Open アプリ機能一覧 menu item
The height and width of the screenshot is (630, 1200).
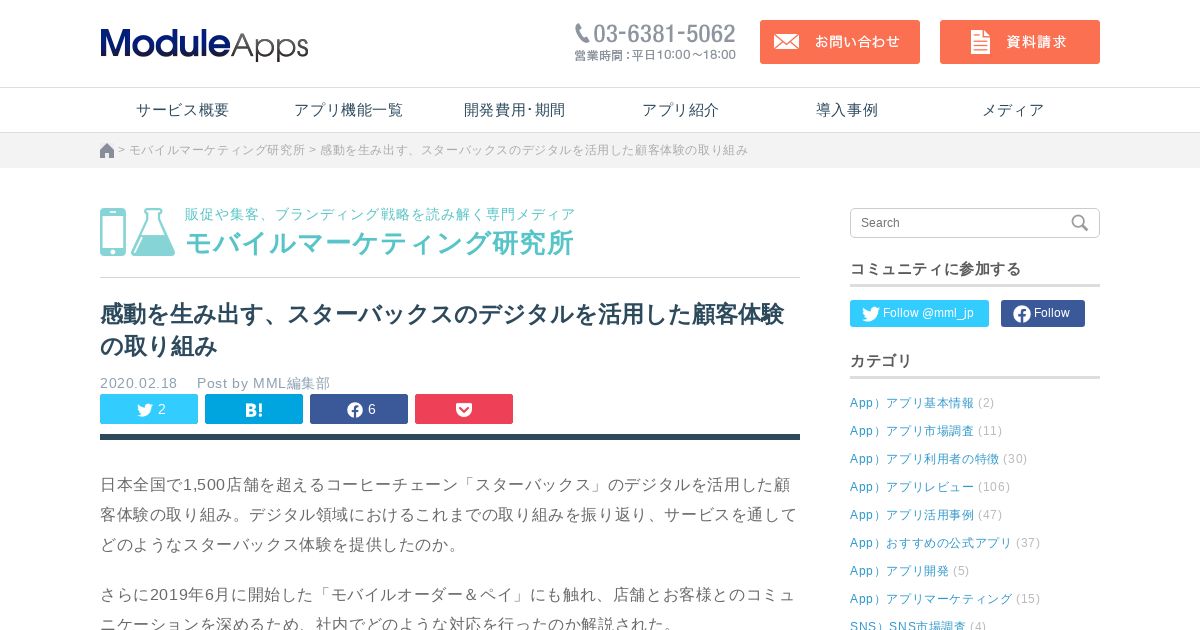coord(348,110)
